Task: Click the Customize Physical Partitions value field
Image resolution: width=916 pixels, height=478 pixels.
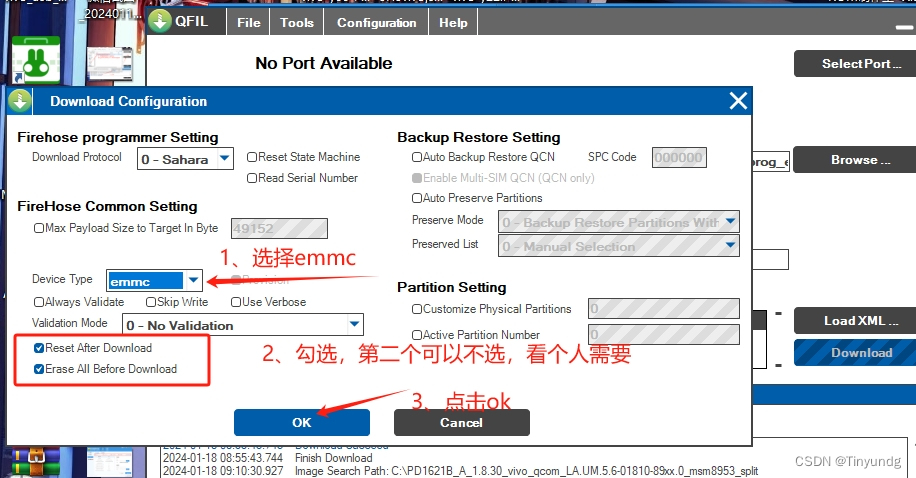Action: [x=664, y=309]
